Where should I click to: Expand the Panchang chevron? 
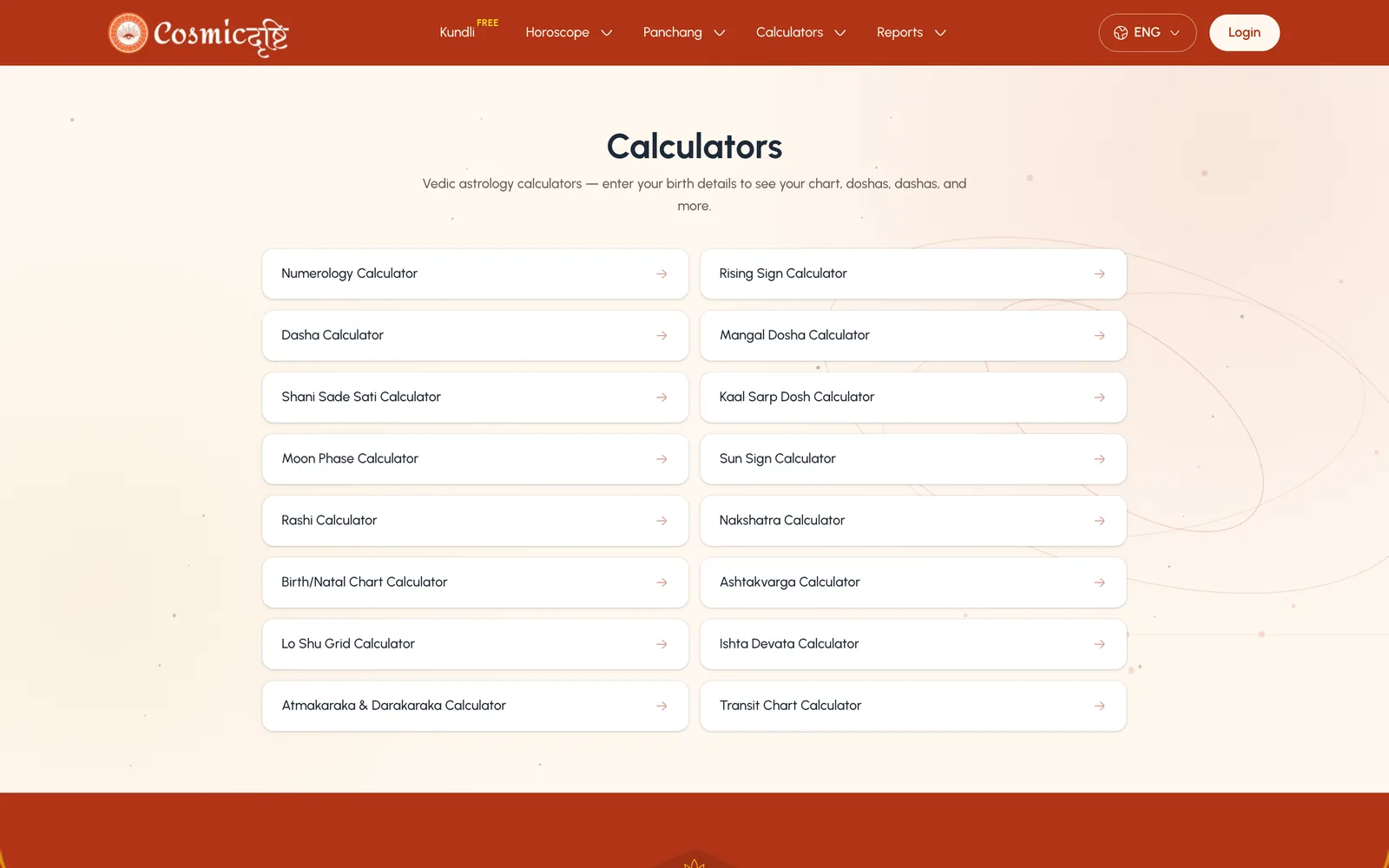pos(719,33)
